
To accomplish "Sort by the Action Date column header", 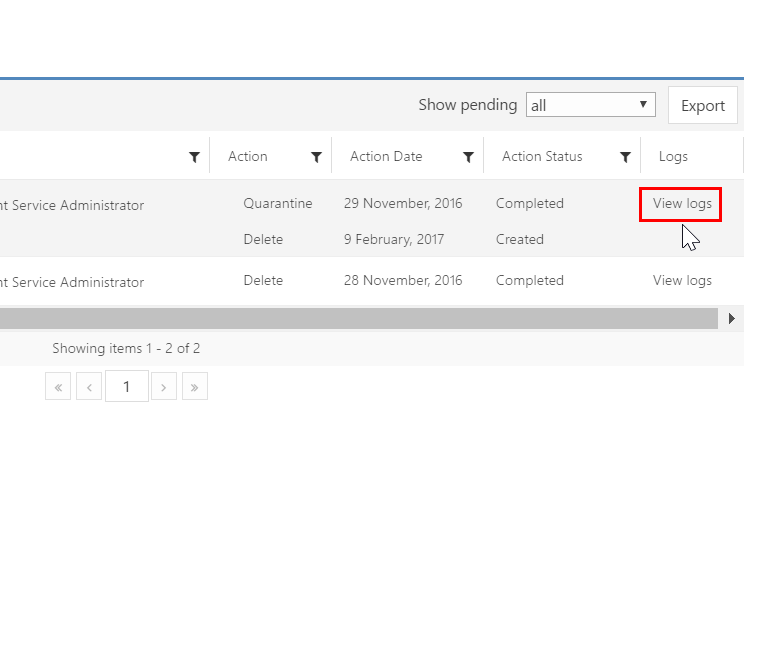I will 386,157.
